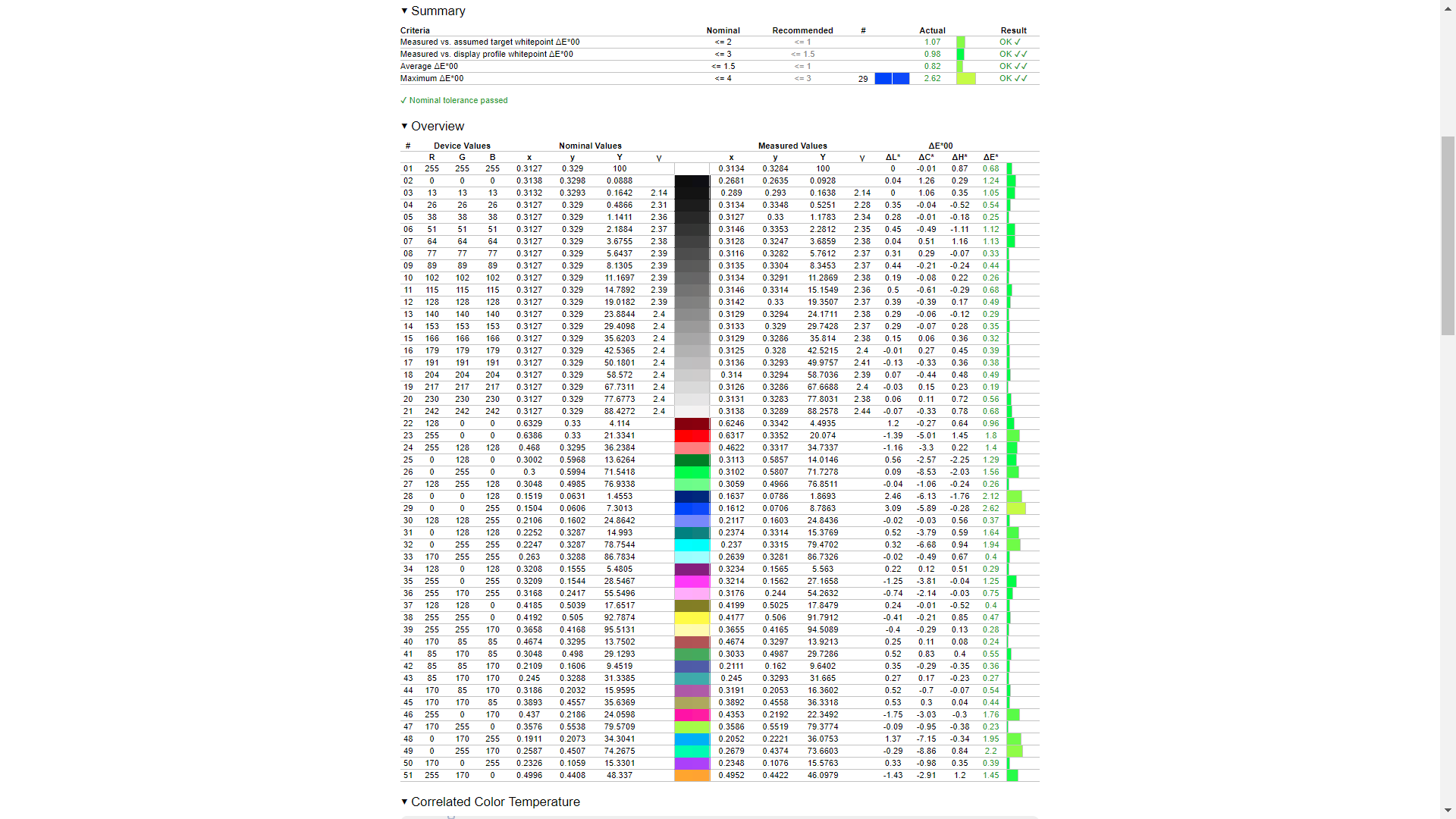The height and width of the screenshot is (819, 1456).
Task: Click the Actual value 2.62 in Summary
Action: pyautogui.click(x=932, y=79)
